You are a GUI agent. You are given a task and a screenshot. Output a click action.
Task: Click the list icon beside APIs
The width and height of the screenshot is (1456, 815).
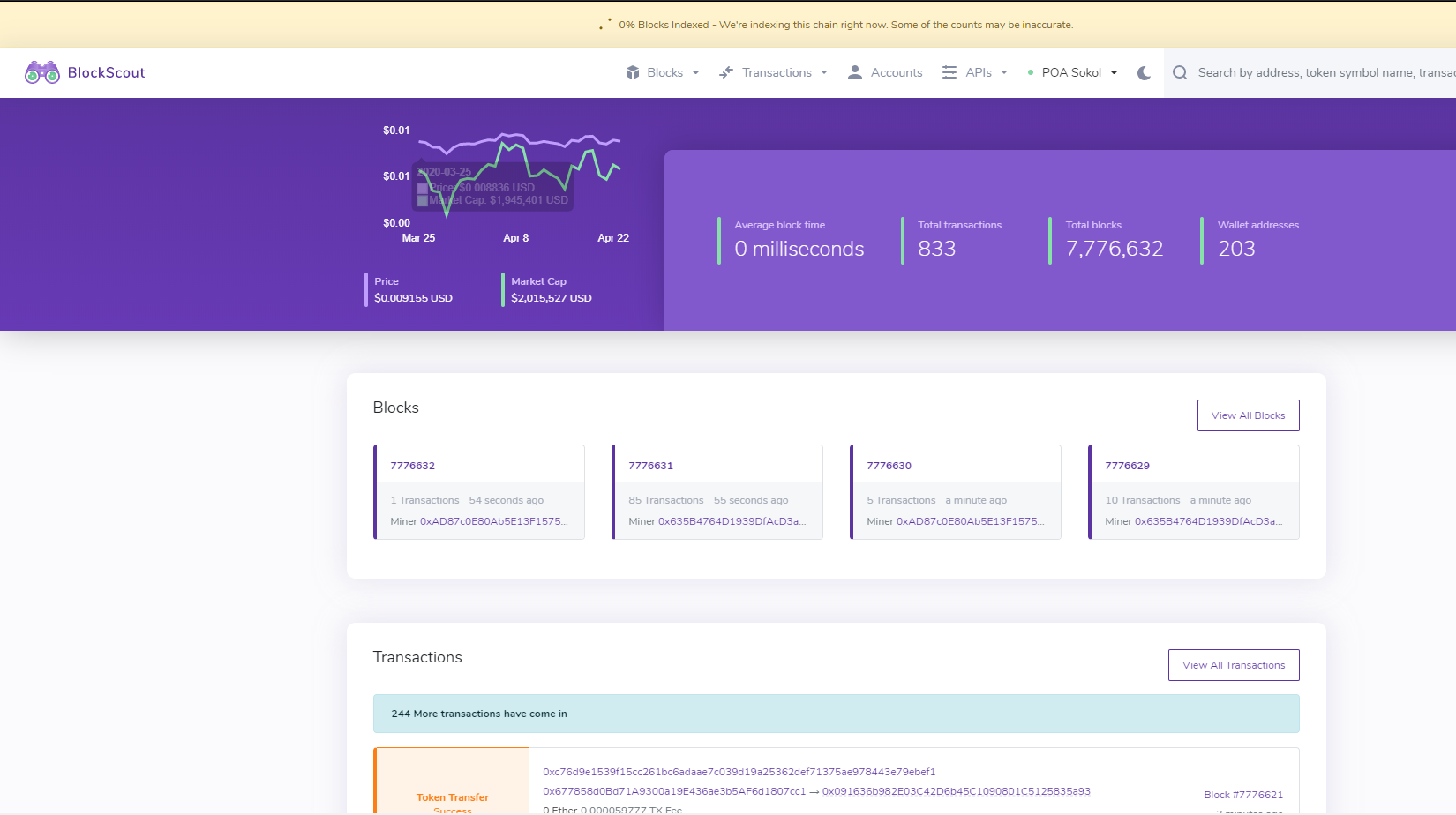click(949, 72)
